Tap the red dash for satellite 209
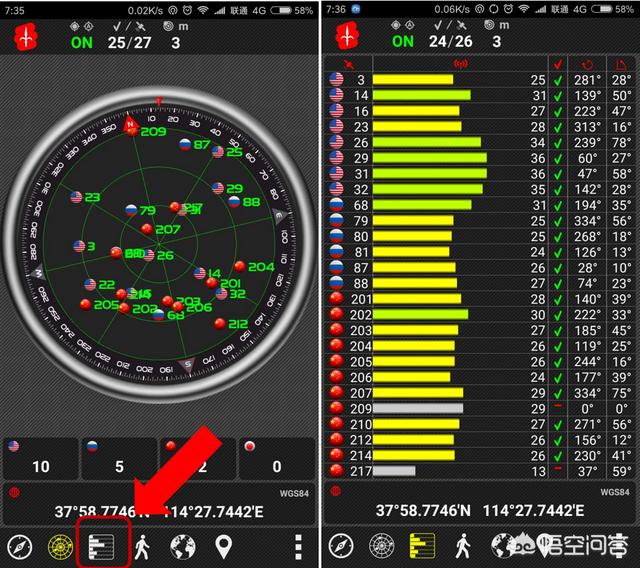Image resolution: width=640 pixels, height=568 pixels. (x=558, y=406)
